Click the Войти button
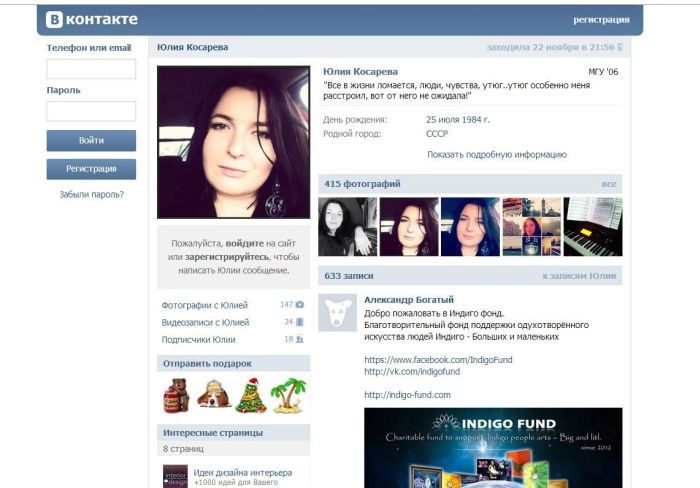 (x=91, y=140)
